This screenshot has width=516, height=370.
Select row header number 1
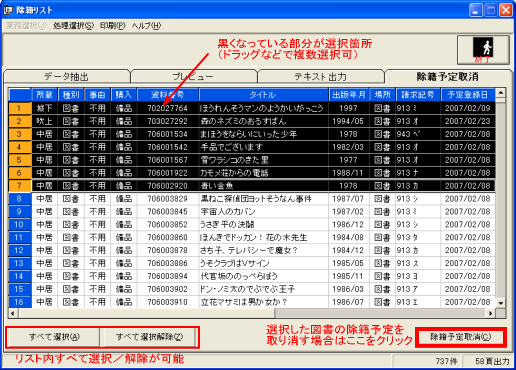19,108
